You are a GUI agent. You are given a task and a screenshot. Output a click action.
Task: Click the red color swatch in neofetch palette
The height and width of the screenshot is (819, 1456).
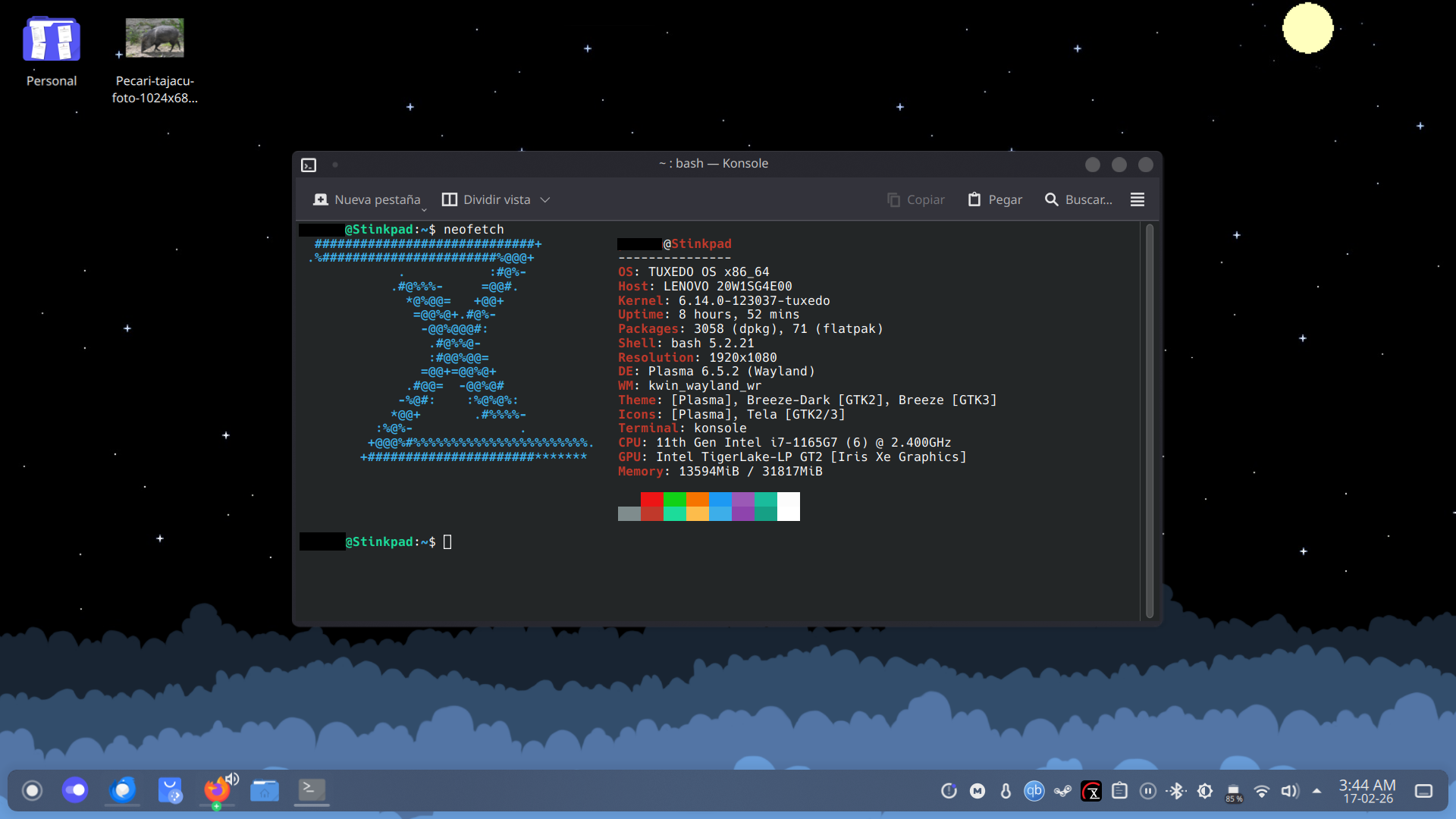651,499
